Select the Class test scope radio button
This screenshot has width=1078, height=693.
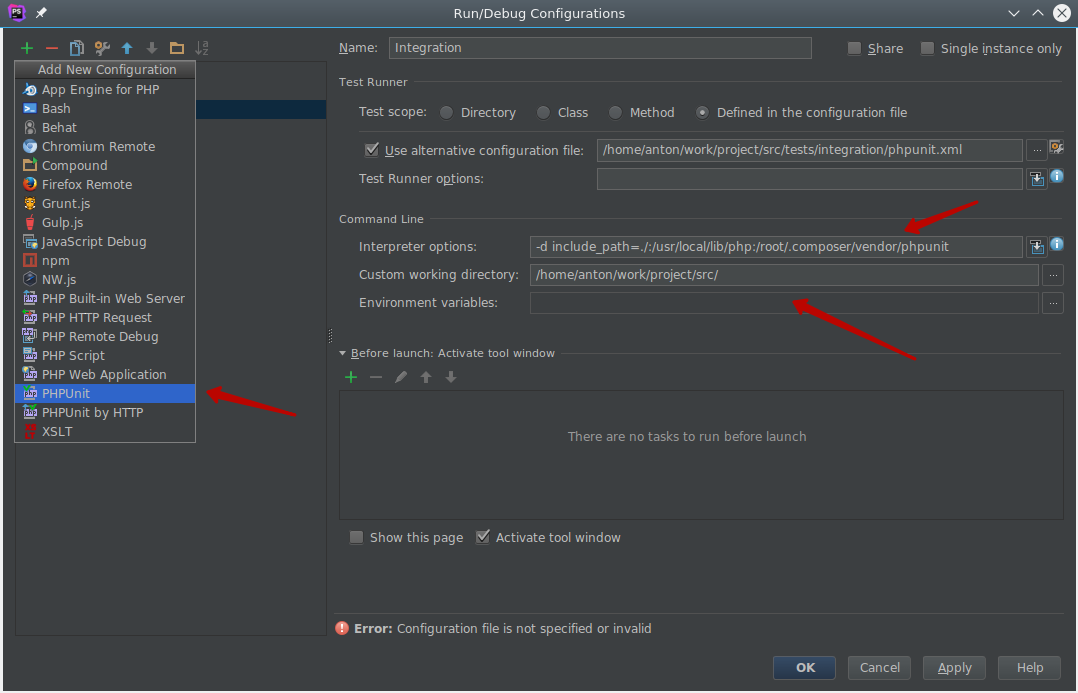tap(544, 113)
